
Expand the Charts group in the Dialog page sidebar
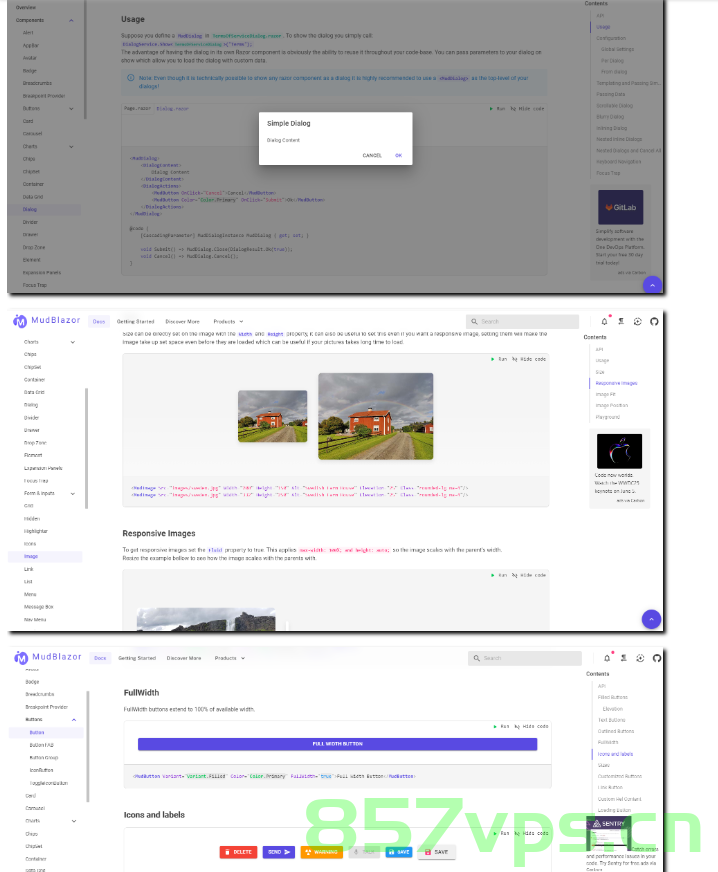tap(71, 147)
